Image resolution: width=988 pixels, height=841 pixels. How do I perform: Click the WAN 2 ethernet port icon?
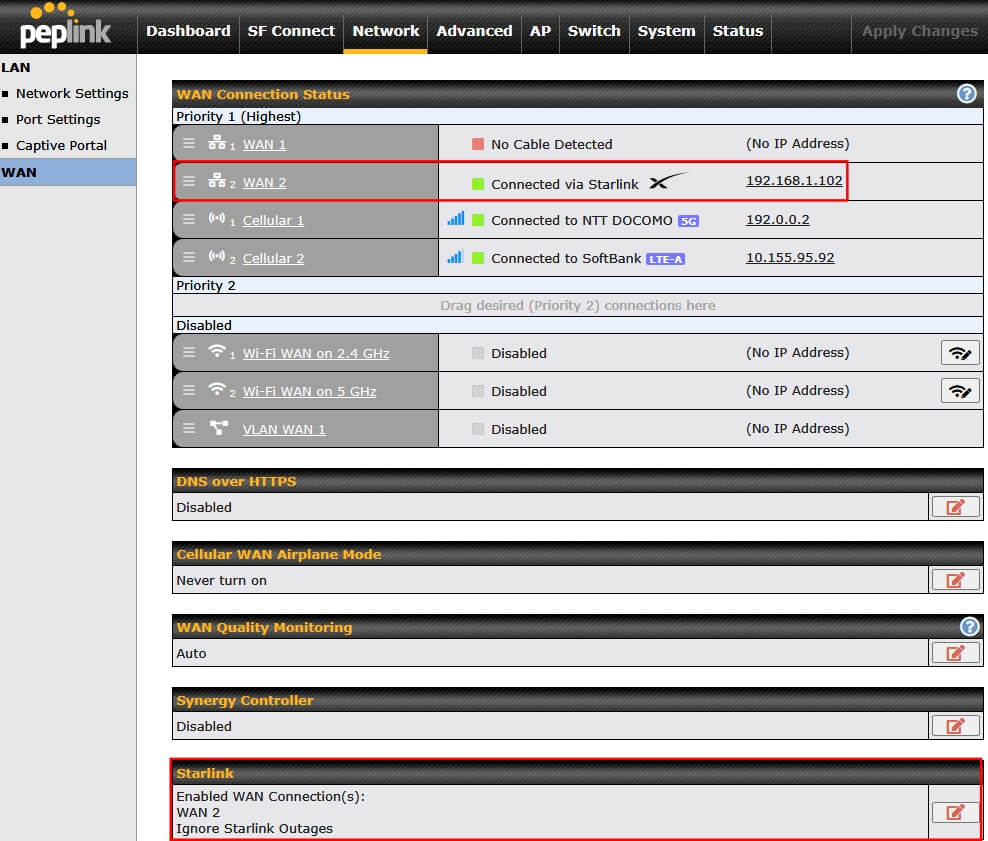point(217,180)
